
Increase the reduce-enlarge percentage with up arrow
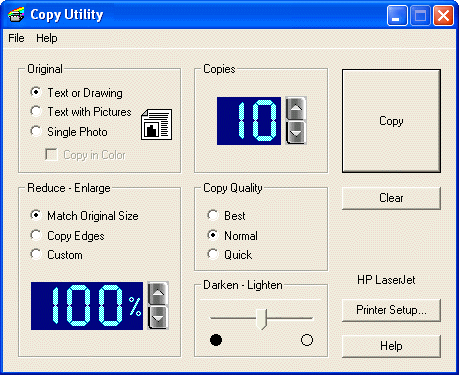pos(158,293)
